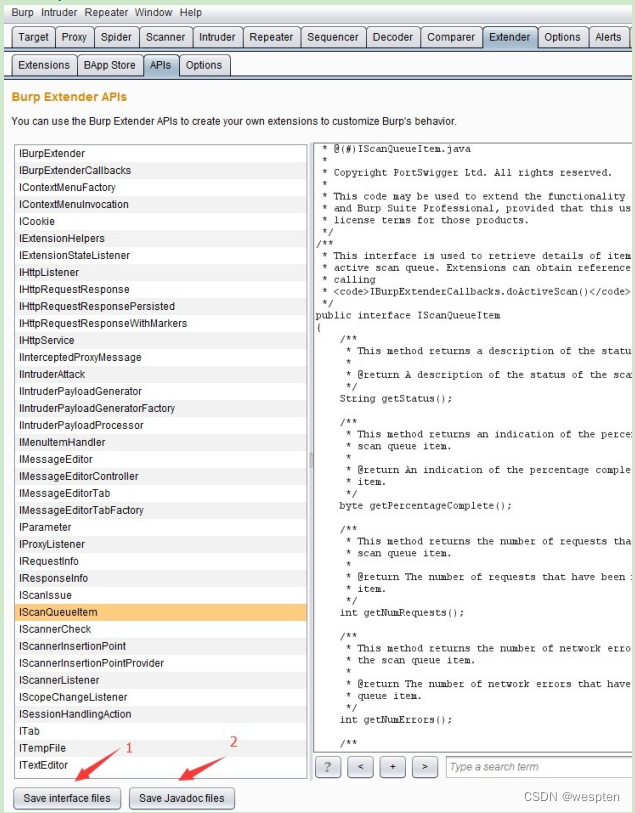Select IMessageEditorController interface
Screen dimensions: 635x813
coord(161,476)
